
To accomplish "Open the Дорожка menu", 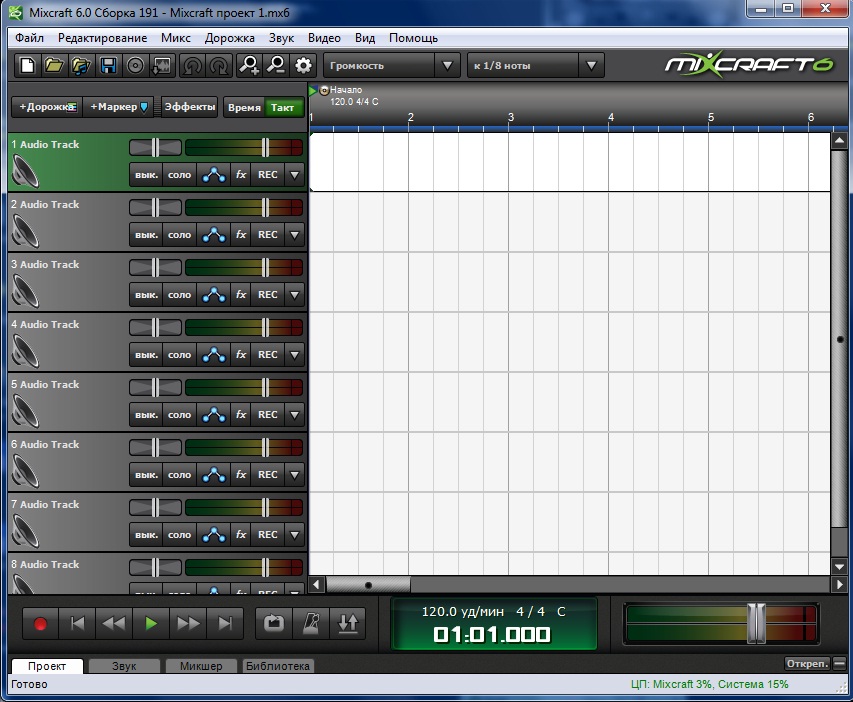I will pos(230,38).
